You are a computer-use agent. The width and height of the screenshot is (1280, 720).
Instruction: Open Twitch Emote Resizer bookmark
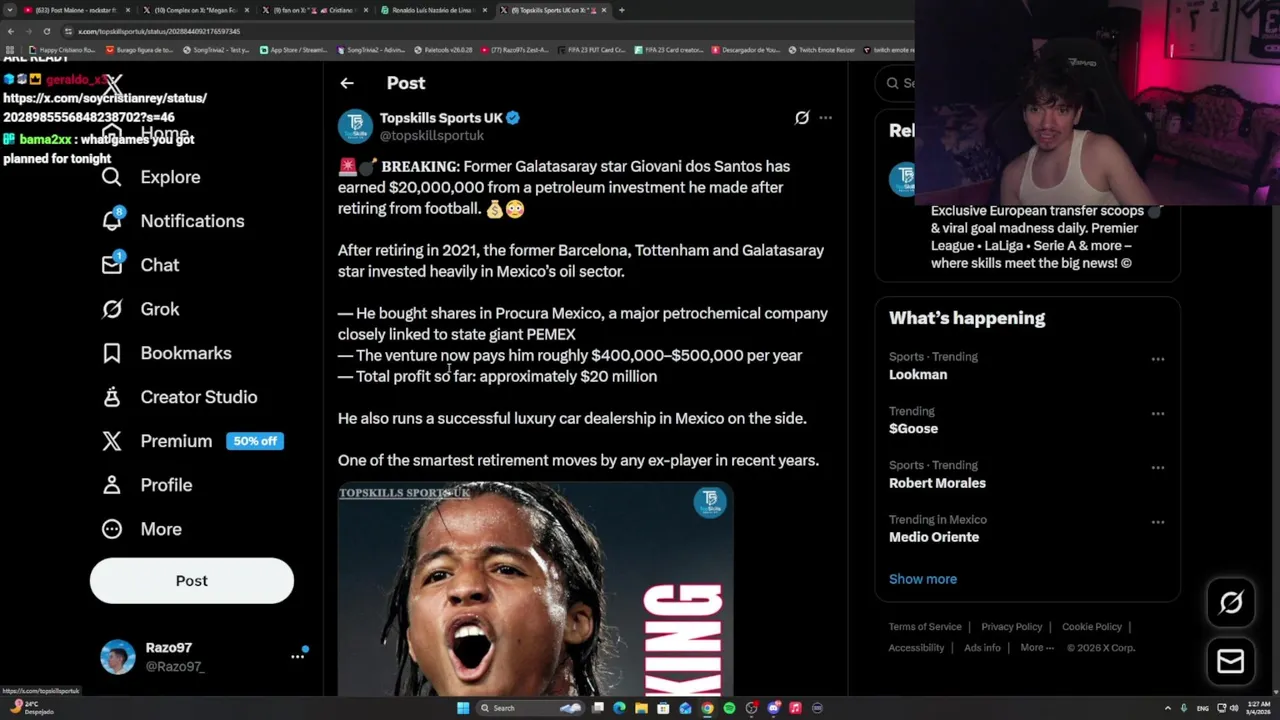coord(823,49)
